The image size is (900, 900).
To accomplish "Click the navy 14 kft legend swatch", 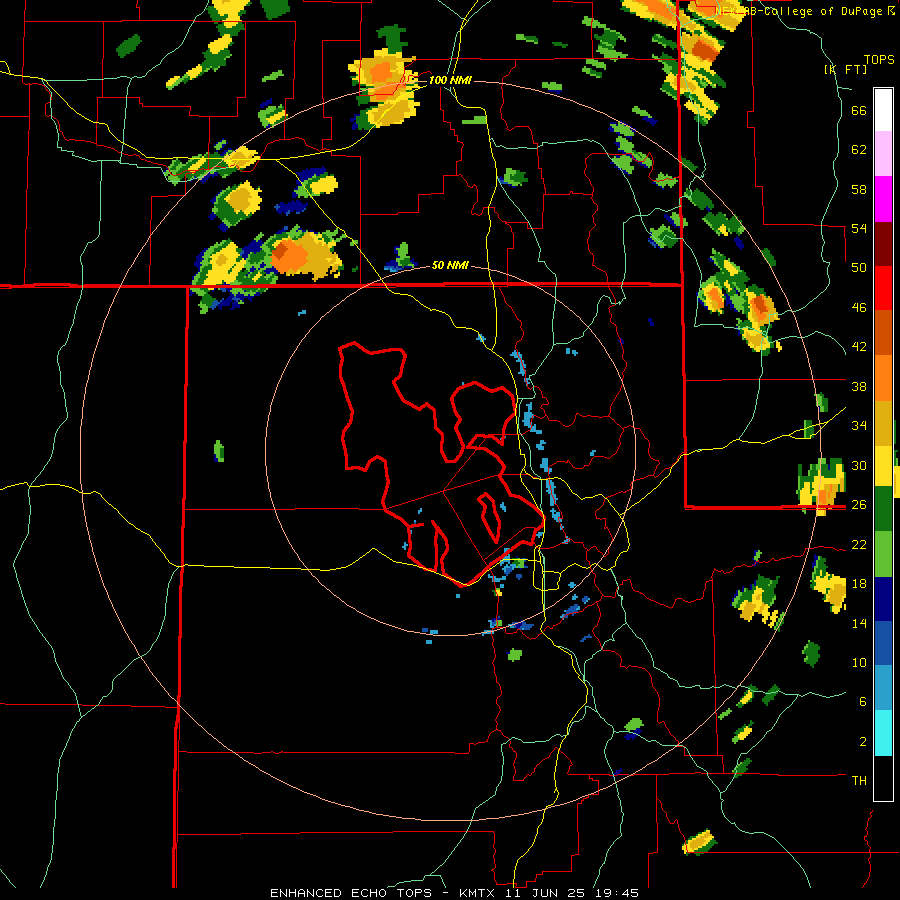I will [x=883, y=599].
